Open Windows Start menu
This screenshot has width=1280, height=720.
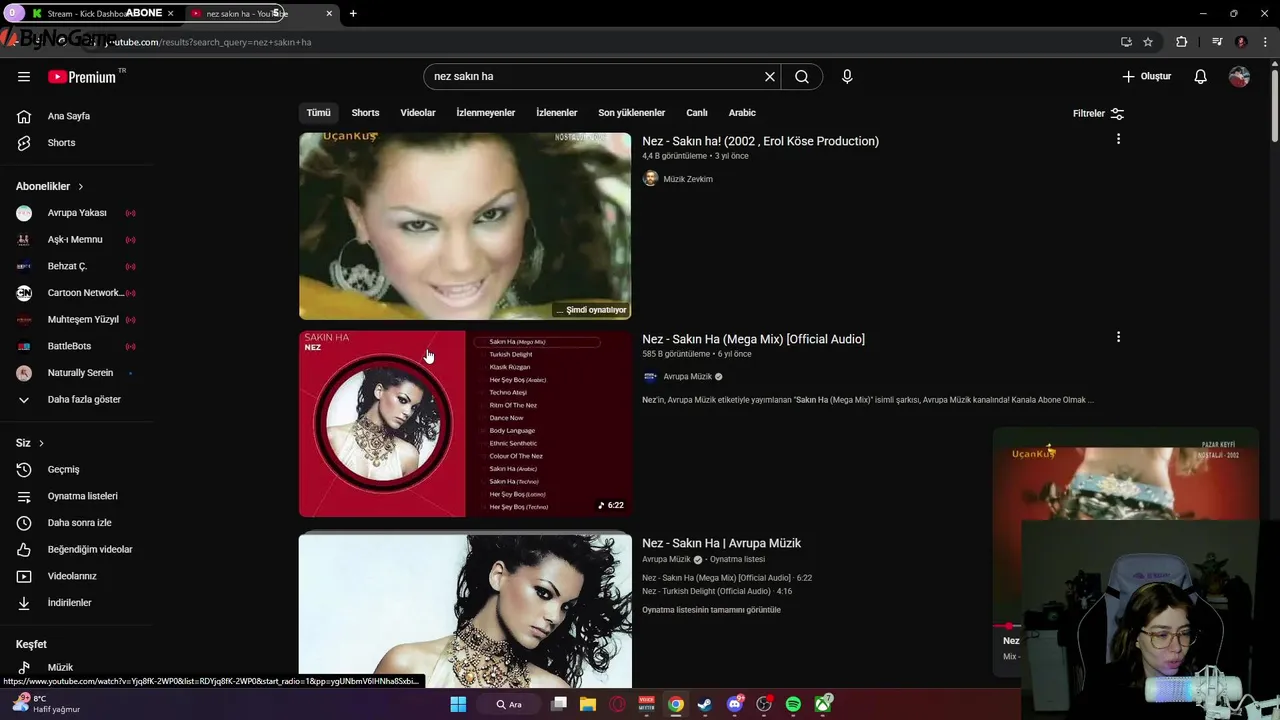coord(458,704)
